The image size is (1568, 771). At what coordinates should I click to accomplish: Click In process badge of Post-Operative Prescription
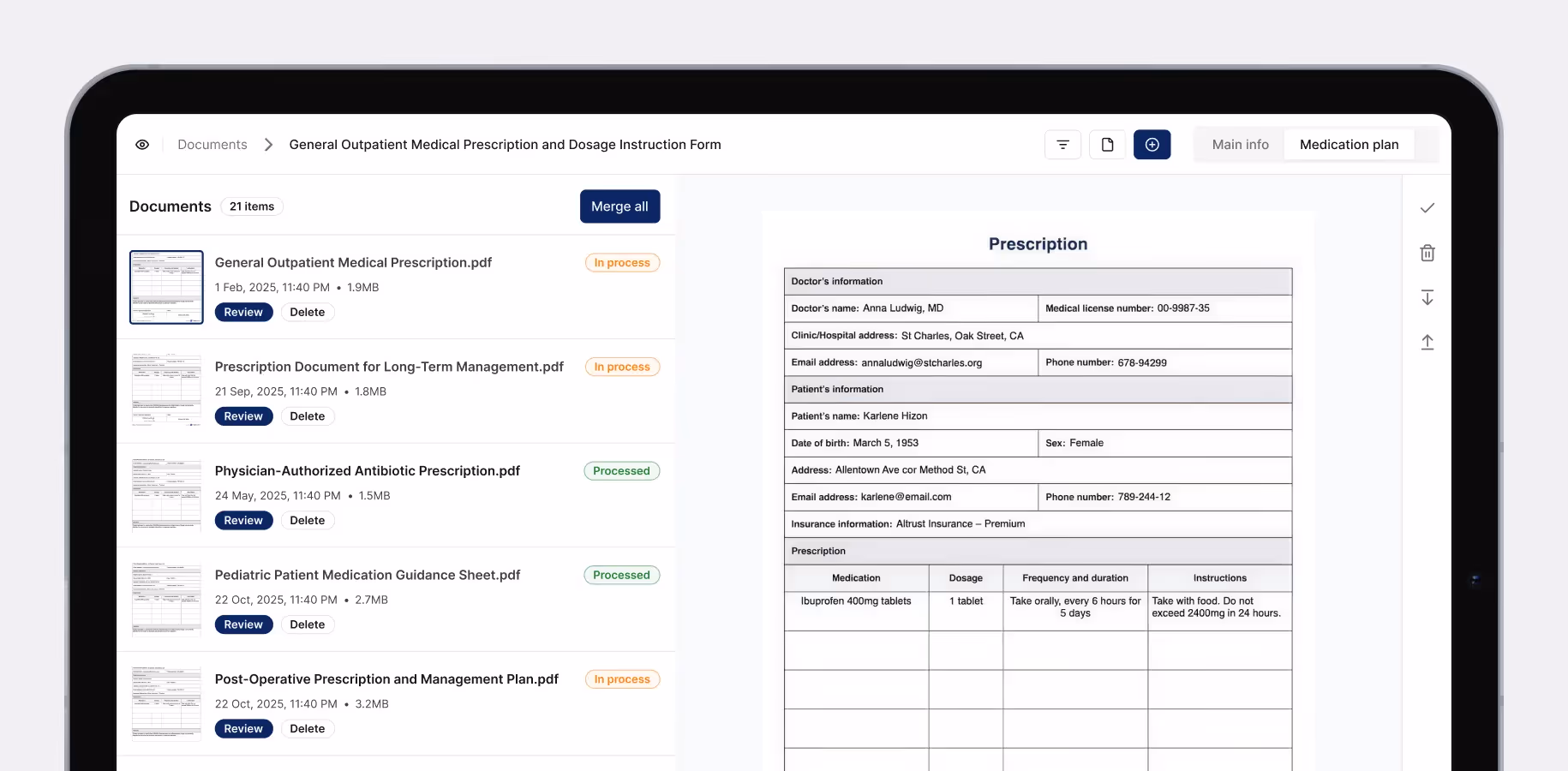622,679
